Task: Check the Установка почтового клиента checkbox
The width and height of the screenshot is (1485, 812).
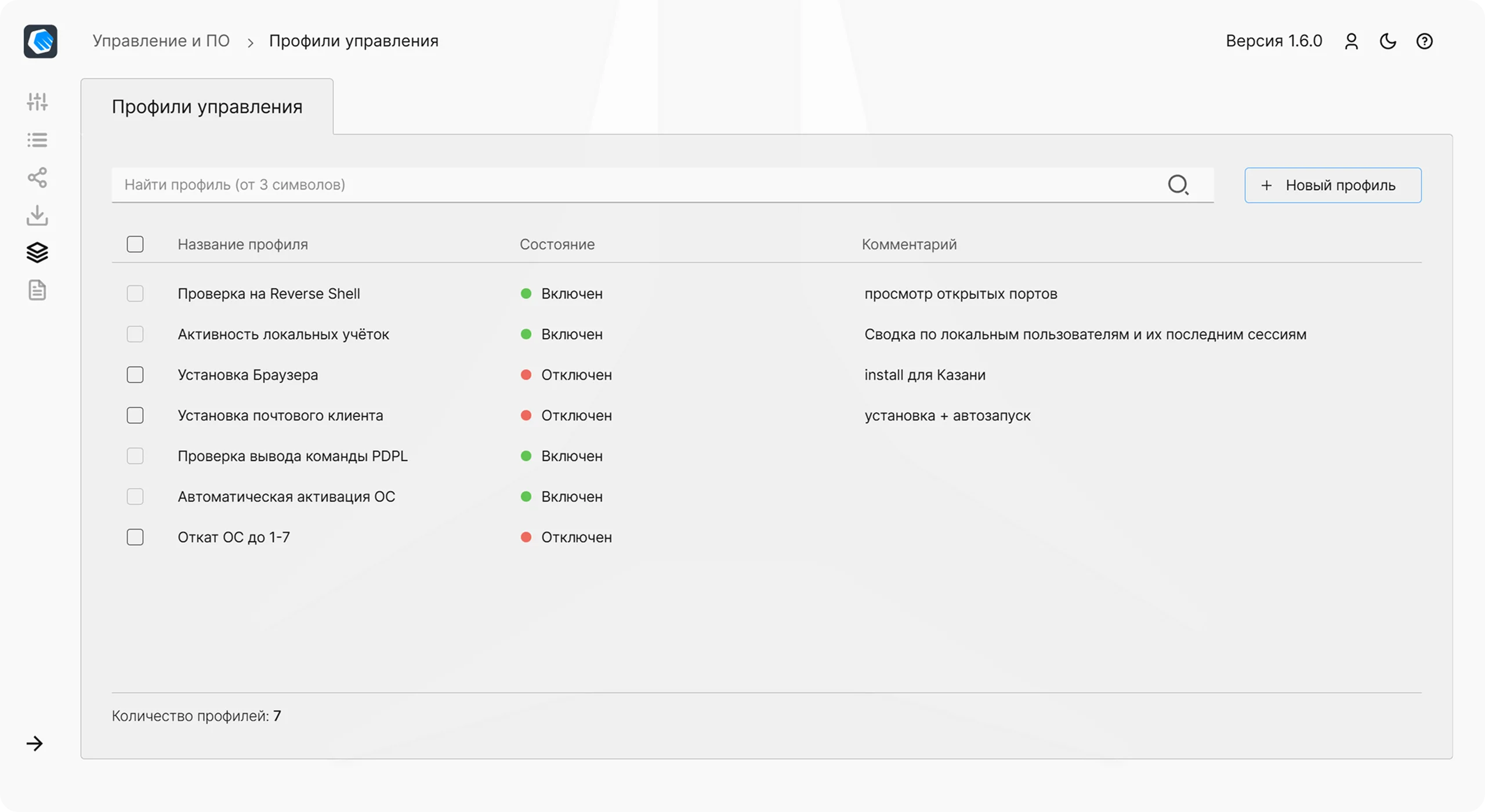Action: [x=135, y=415]
